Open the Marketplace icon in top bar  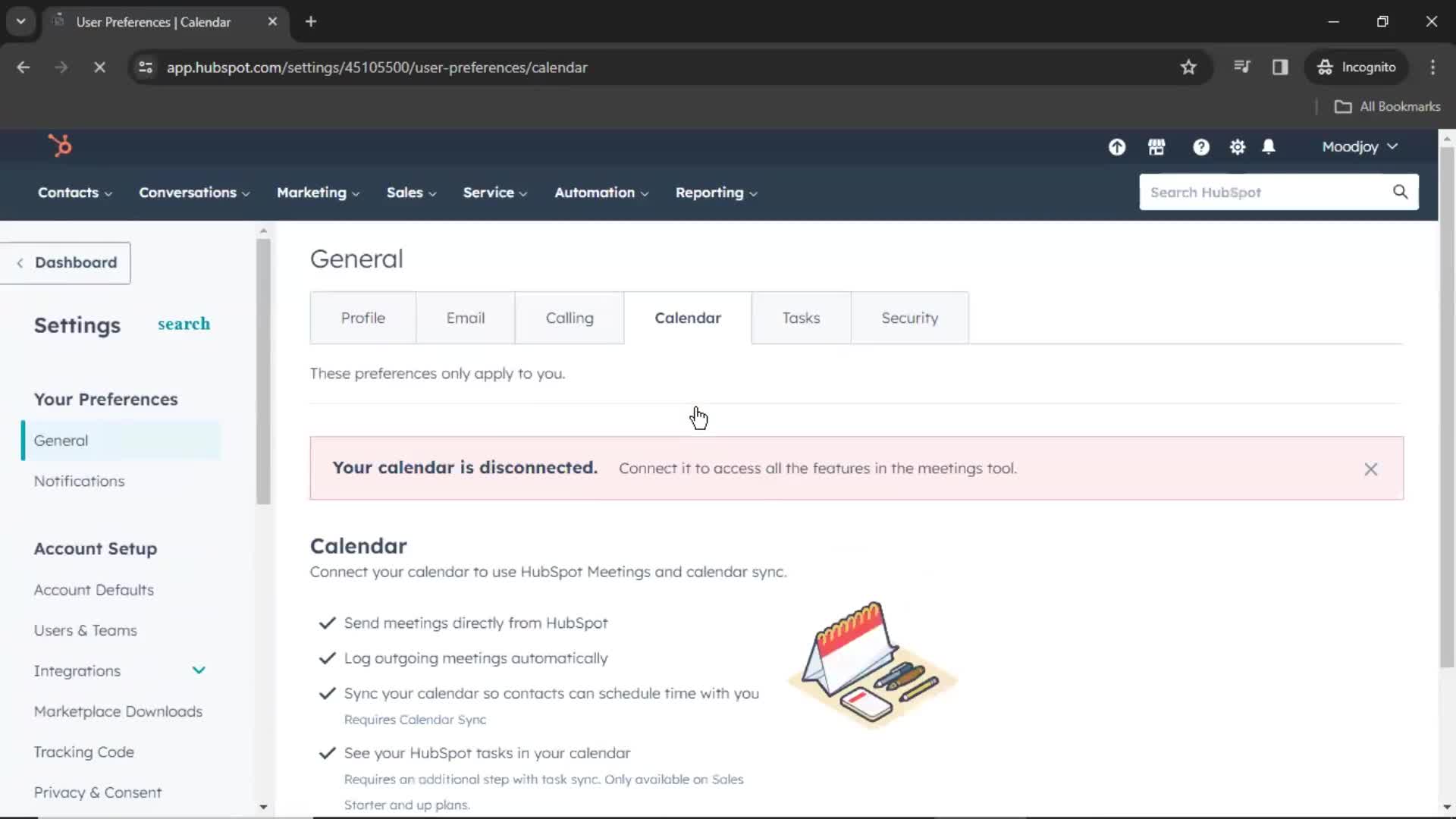pyautogui.click(x=1157, y=147)
